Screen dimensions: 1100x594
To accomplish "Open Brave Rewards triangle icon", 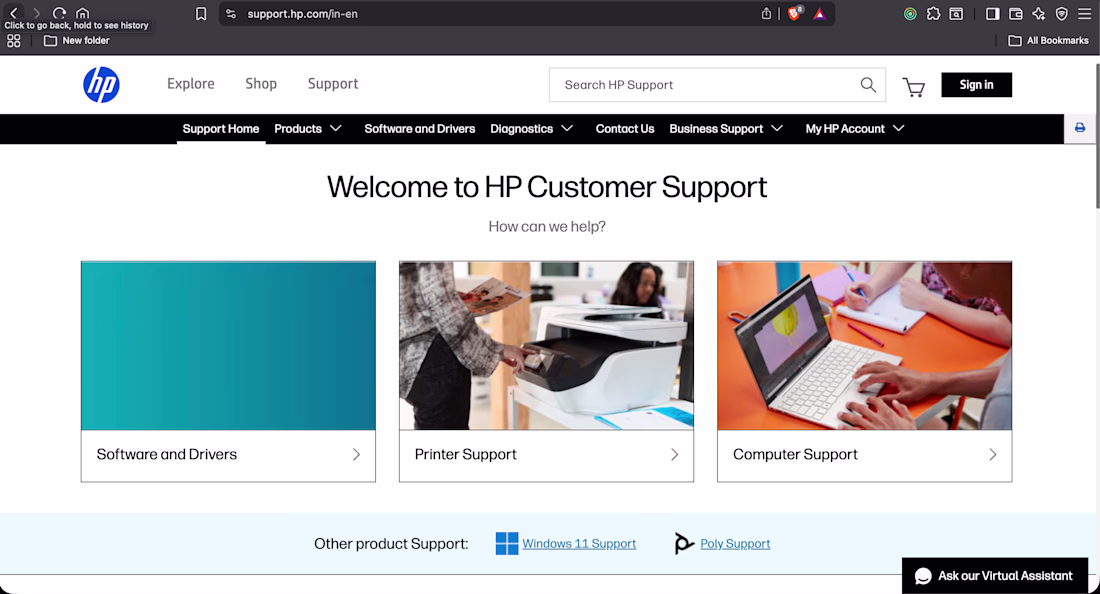I will 819,13.
